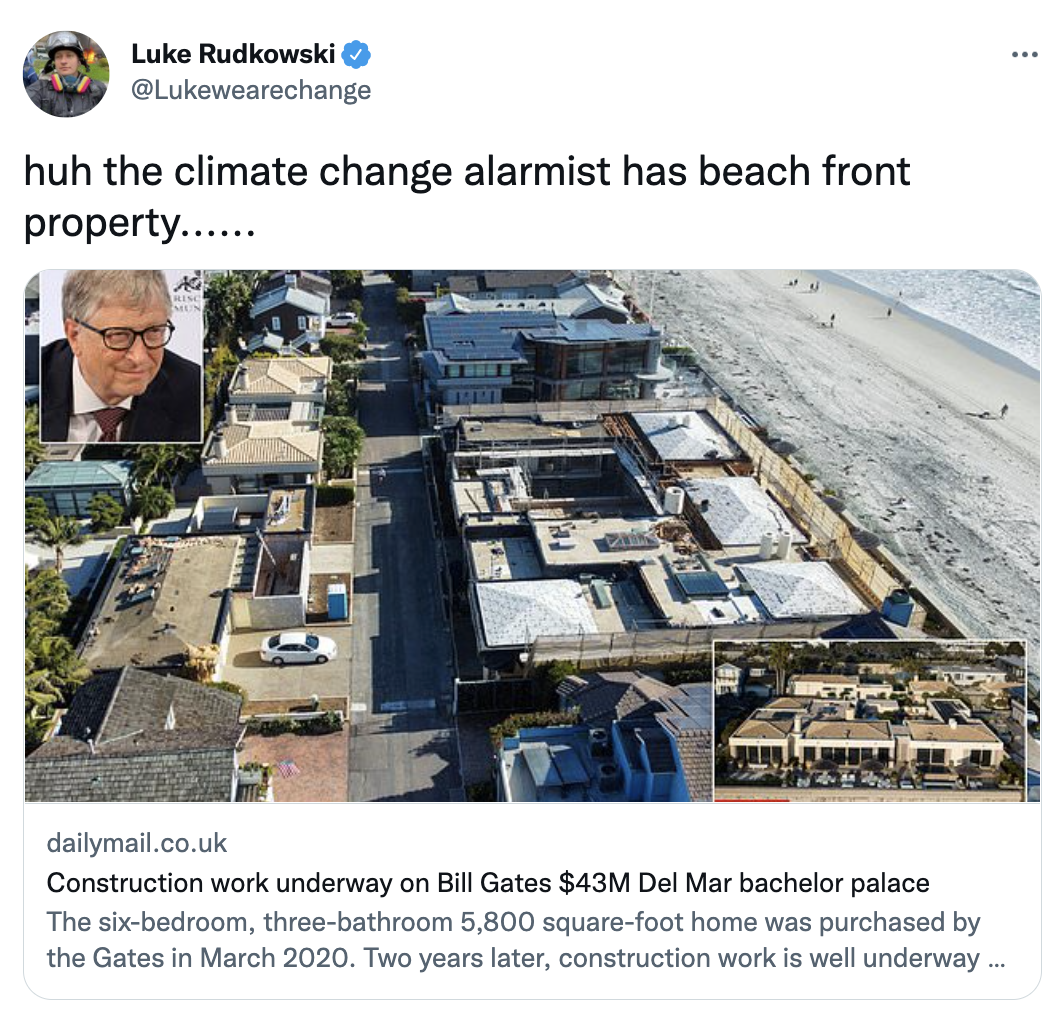Click the Bill Gates inset portrait

[x=121, y=356]
